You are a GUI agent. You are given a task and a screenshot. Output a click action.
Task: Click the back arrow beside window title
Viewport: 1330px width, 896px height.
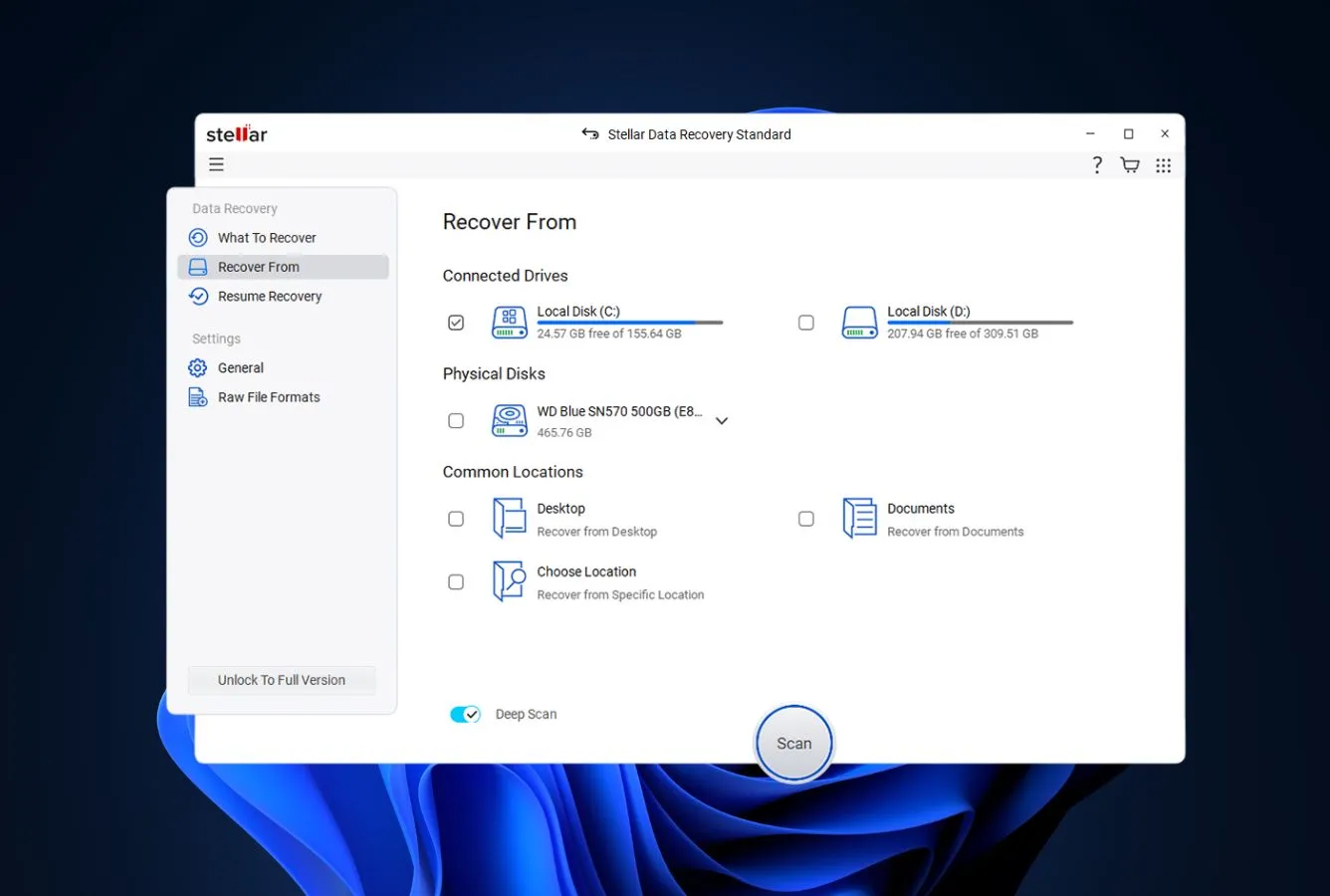click(590, 133)
